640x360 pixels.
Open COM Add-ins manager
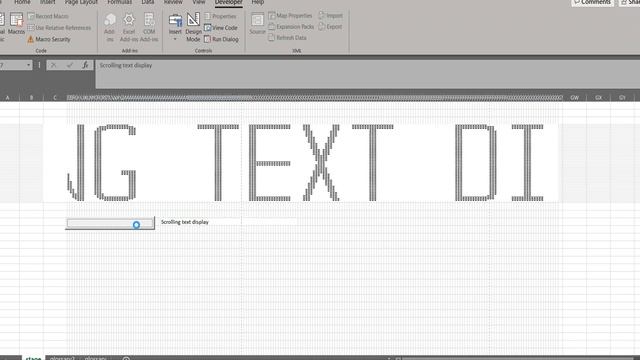149,28
